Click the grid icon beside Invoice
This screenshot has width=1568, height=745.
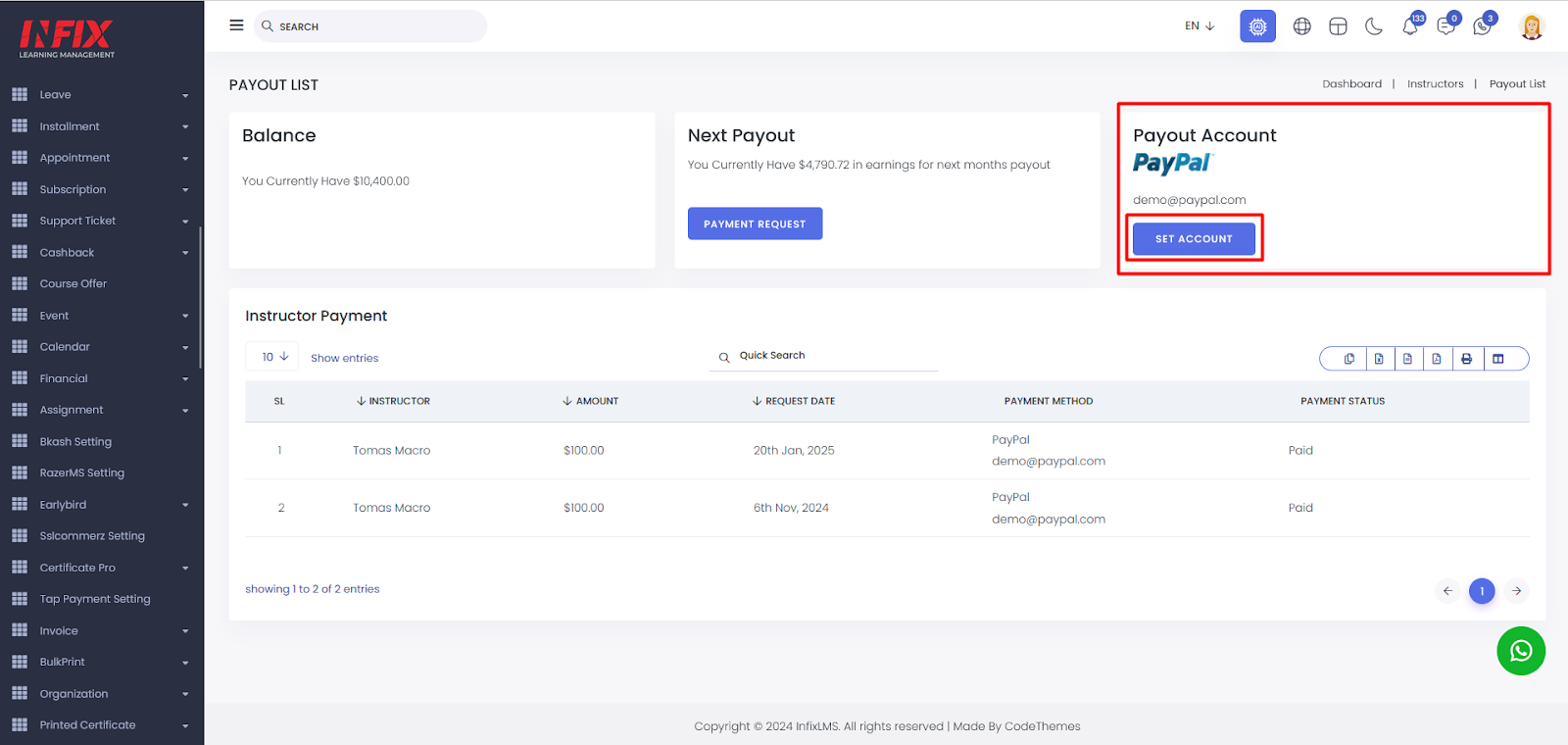(x=20, y=630)
